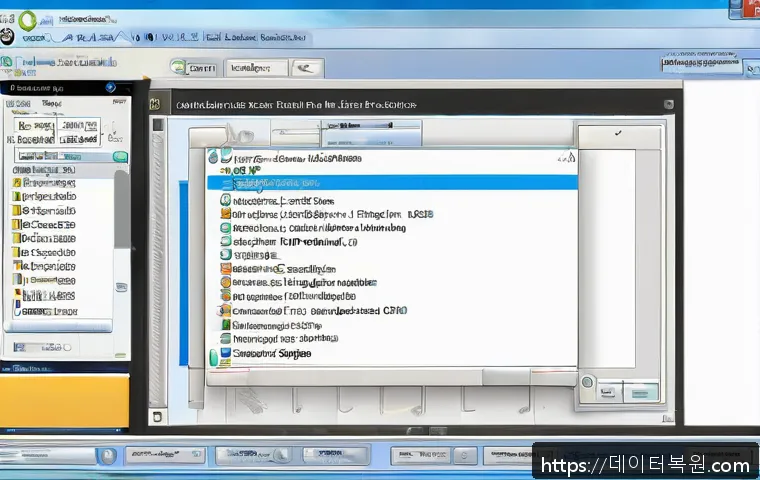Image resolution: width=760 pixels, height=480 pixels.
Task: Click the green icon left of the first toolbar button
Action: tap(178, 68)
